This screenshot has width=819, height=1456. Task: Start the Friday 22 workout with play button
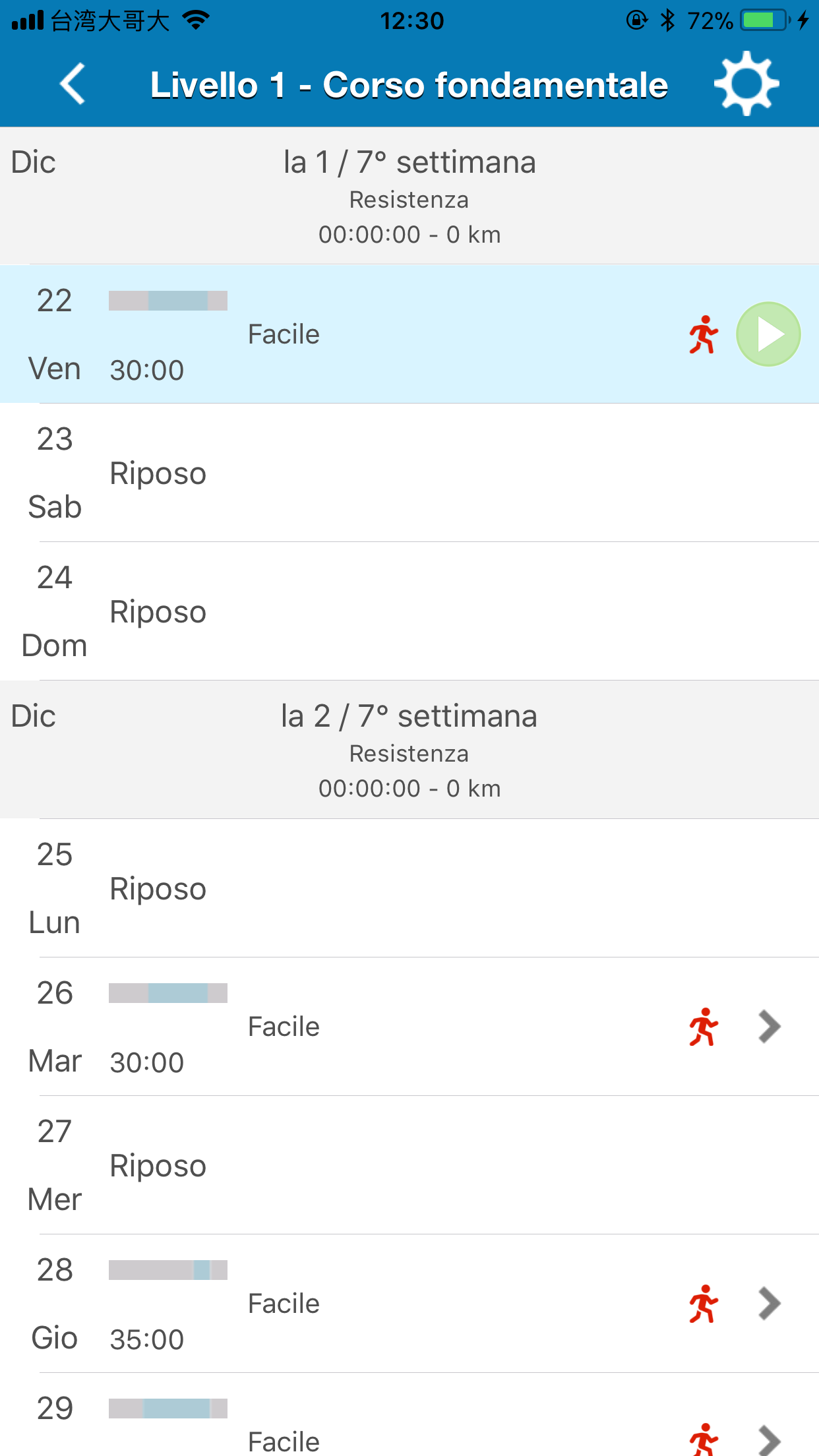point(768,334)
